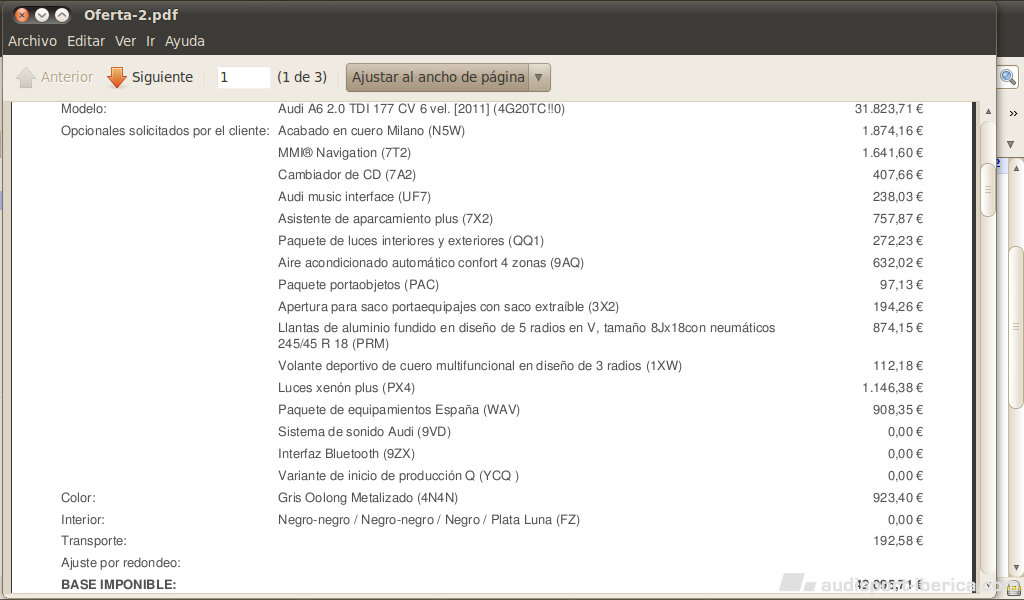Image resolution: width=1024 pixels, height=600 pixels.
Task: Click the price '272,23 €'
Action: click(898, 241)
